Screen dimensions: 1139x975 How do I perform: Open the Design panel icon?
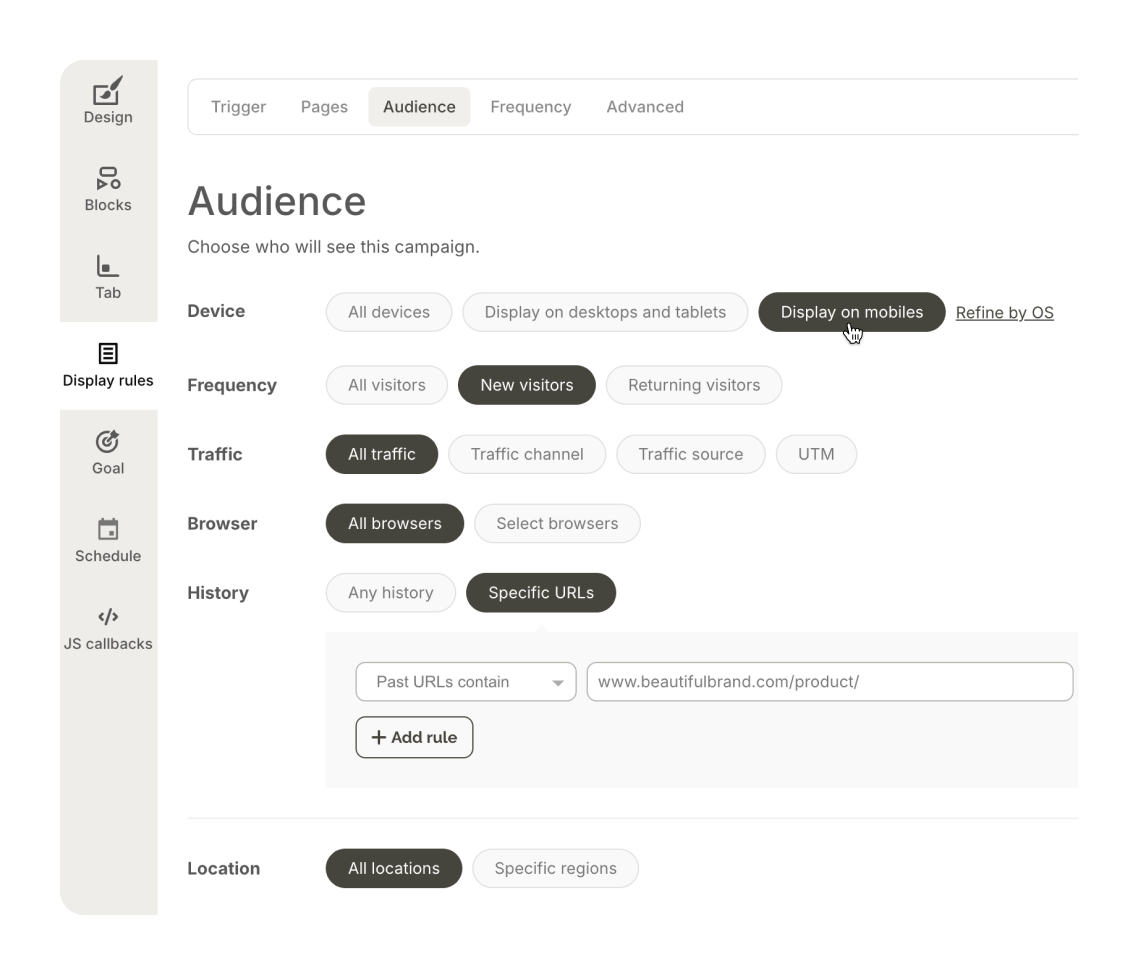108,103
